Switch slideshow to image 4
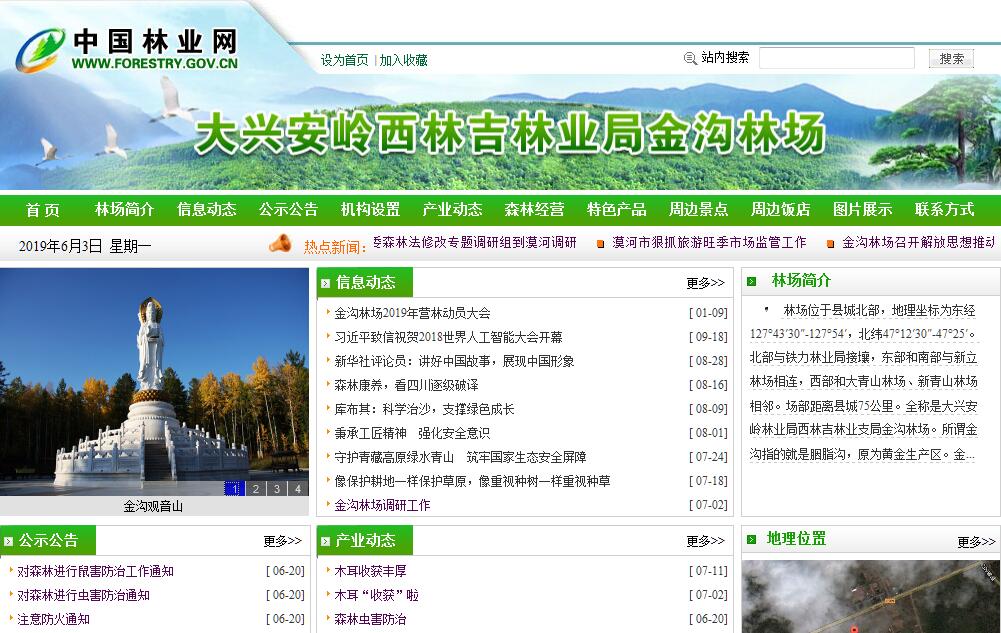 tap(297, 489)
